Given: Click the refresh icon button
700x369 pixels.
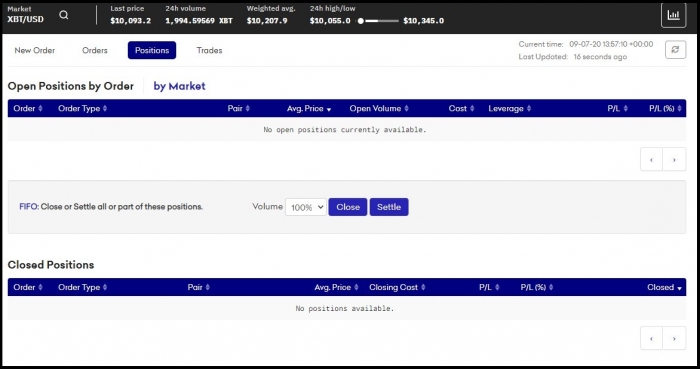Looking at the screenshot, I should [675, 50].
